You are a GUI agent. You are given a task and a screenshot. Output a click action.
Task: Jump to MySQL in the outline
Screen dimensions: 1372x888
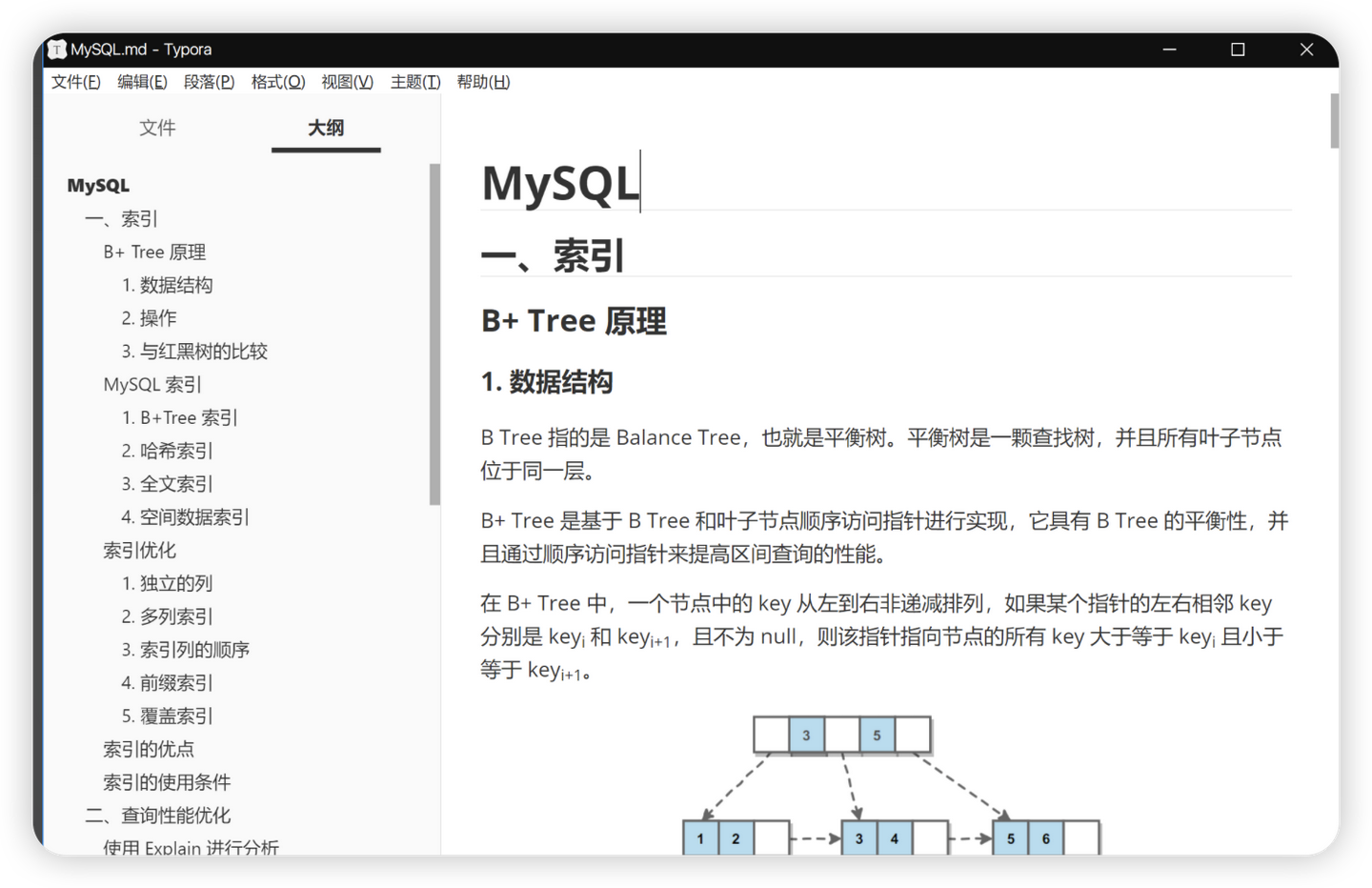pos(98,186)
